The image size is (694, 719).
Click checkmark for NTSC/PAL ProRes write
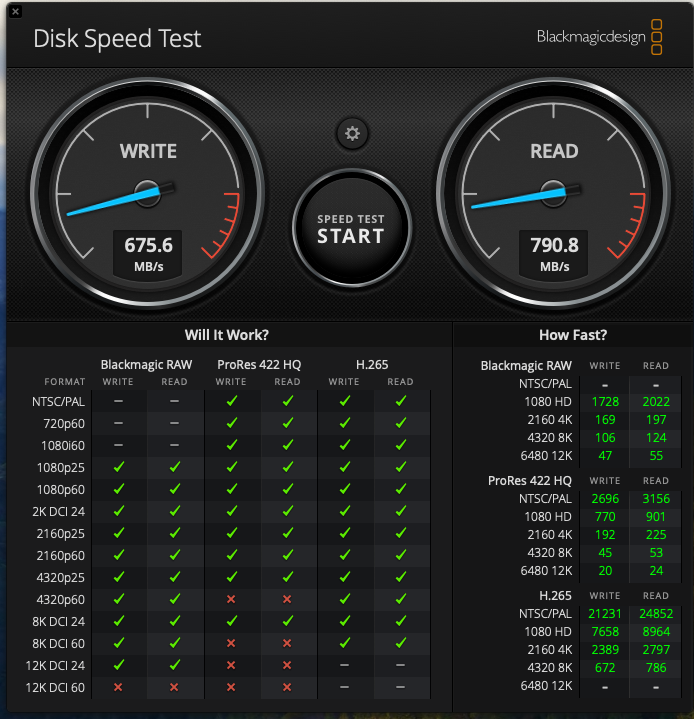pos(232,401)
